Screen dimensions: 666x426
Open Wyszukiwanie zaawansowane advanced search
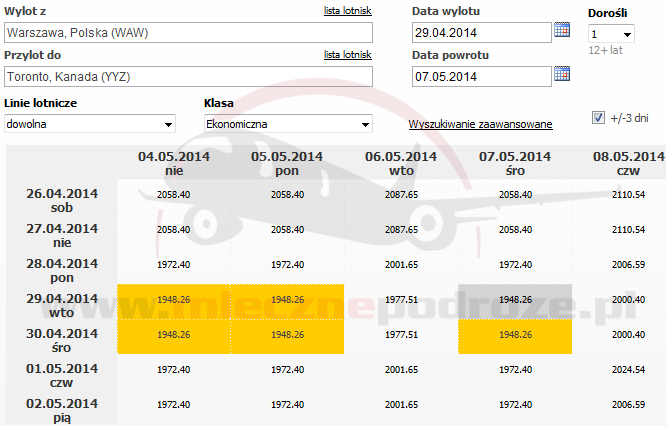click(x=480, y=124)
